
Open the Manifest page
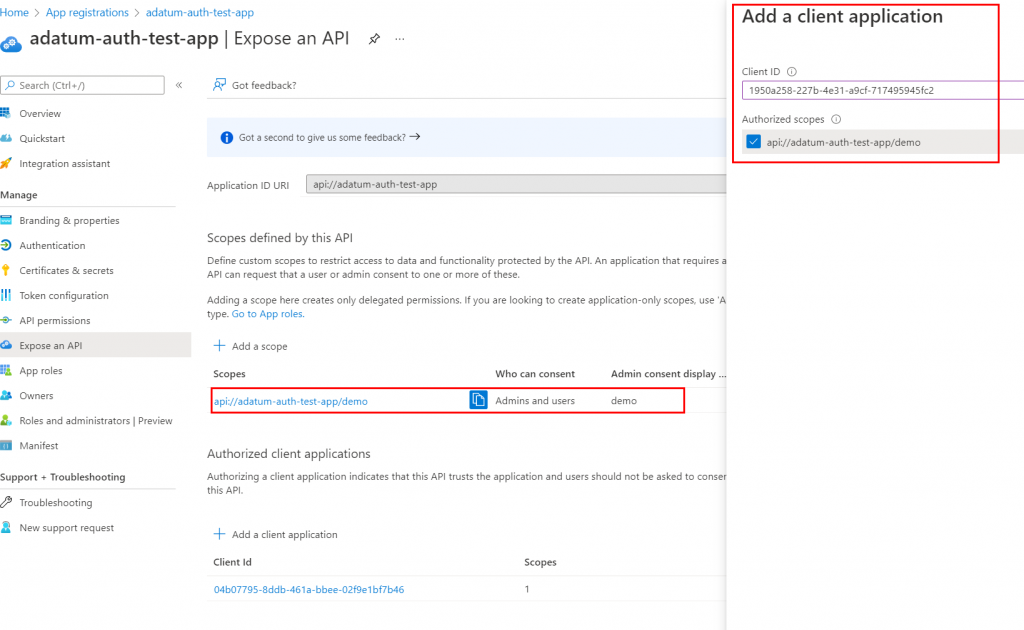39,446
